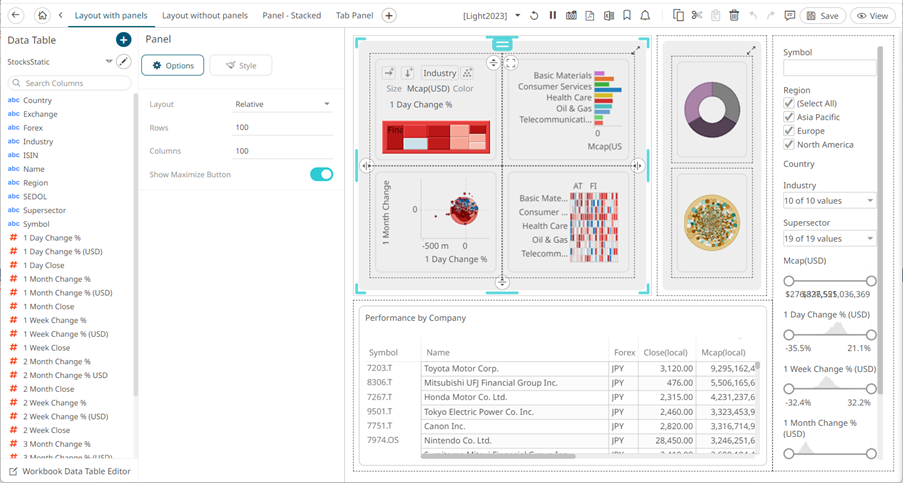This screenshot has height=483, width=903.
Task: Export dashboard to PDF icon
Action: (x=590, y=16)
